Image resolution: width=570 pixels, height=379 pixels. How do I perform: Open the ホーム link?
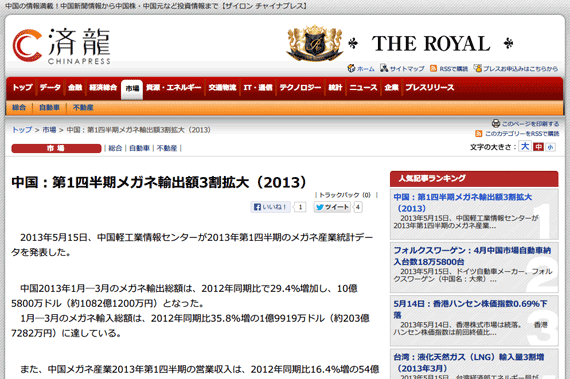click(x=365, y=69)
